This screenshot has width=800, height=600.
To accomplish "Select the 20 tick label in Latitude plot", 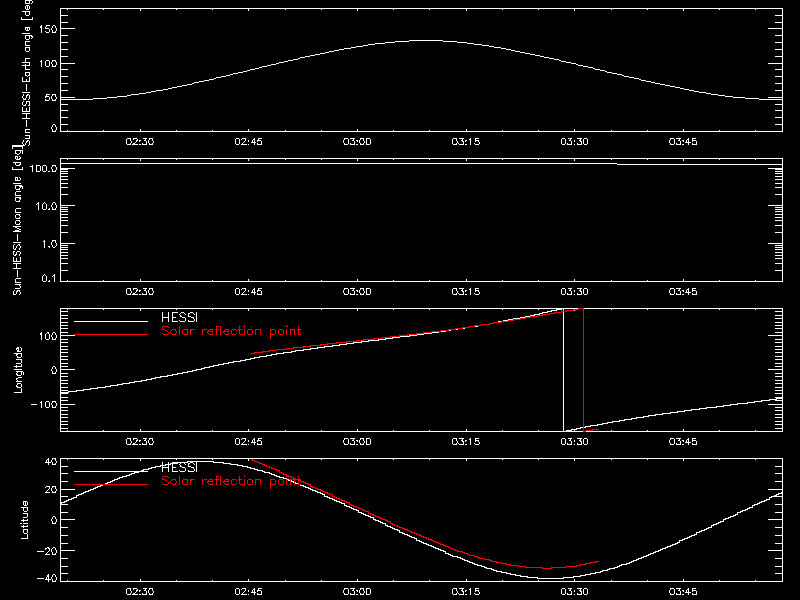I will (x=52, y=490).
